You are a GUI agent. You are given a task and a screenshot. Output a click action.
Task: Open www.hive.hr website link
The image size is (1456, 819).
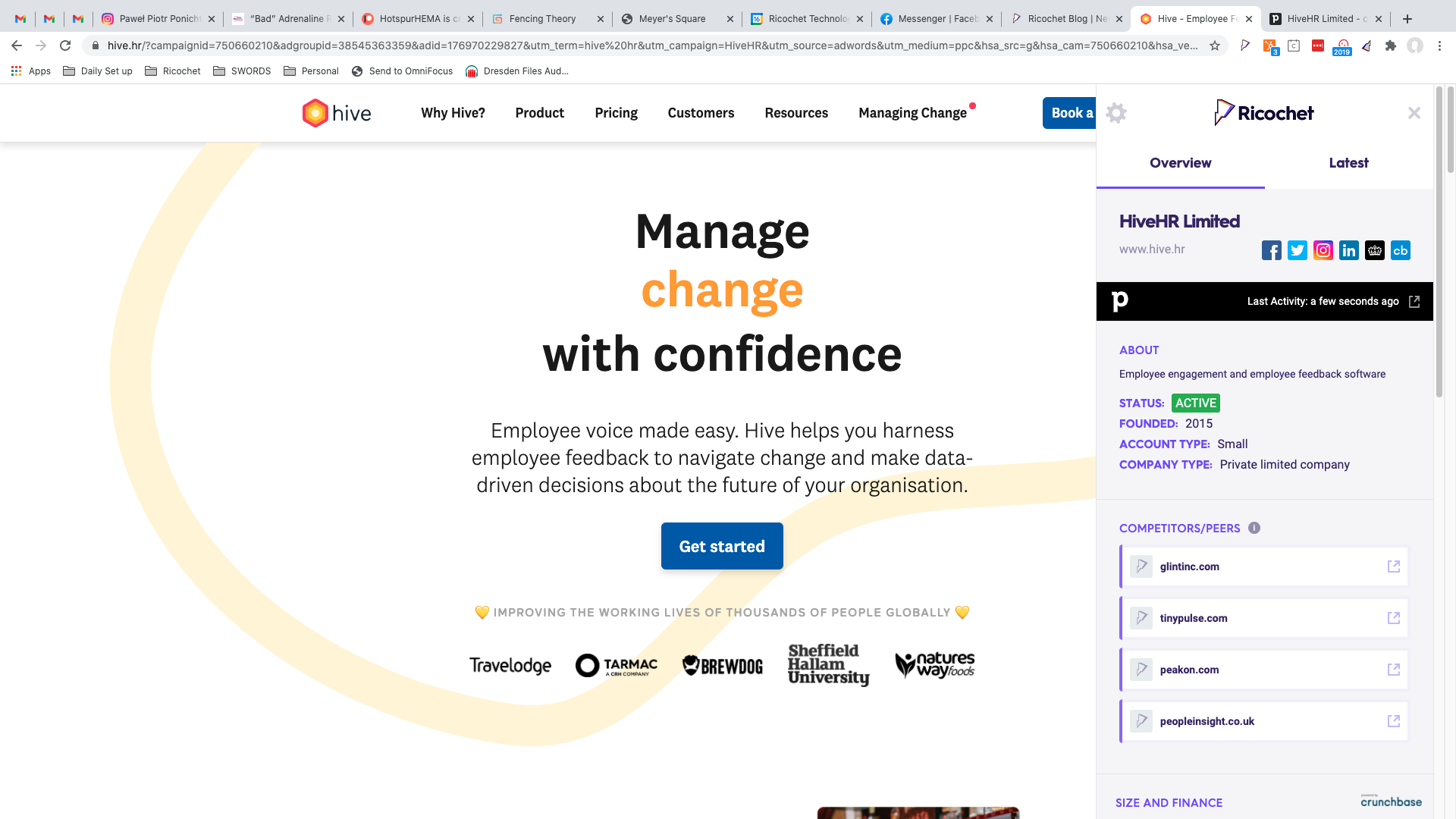point(1152,249)
